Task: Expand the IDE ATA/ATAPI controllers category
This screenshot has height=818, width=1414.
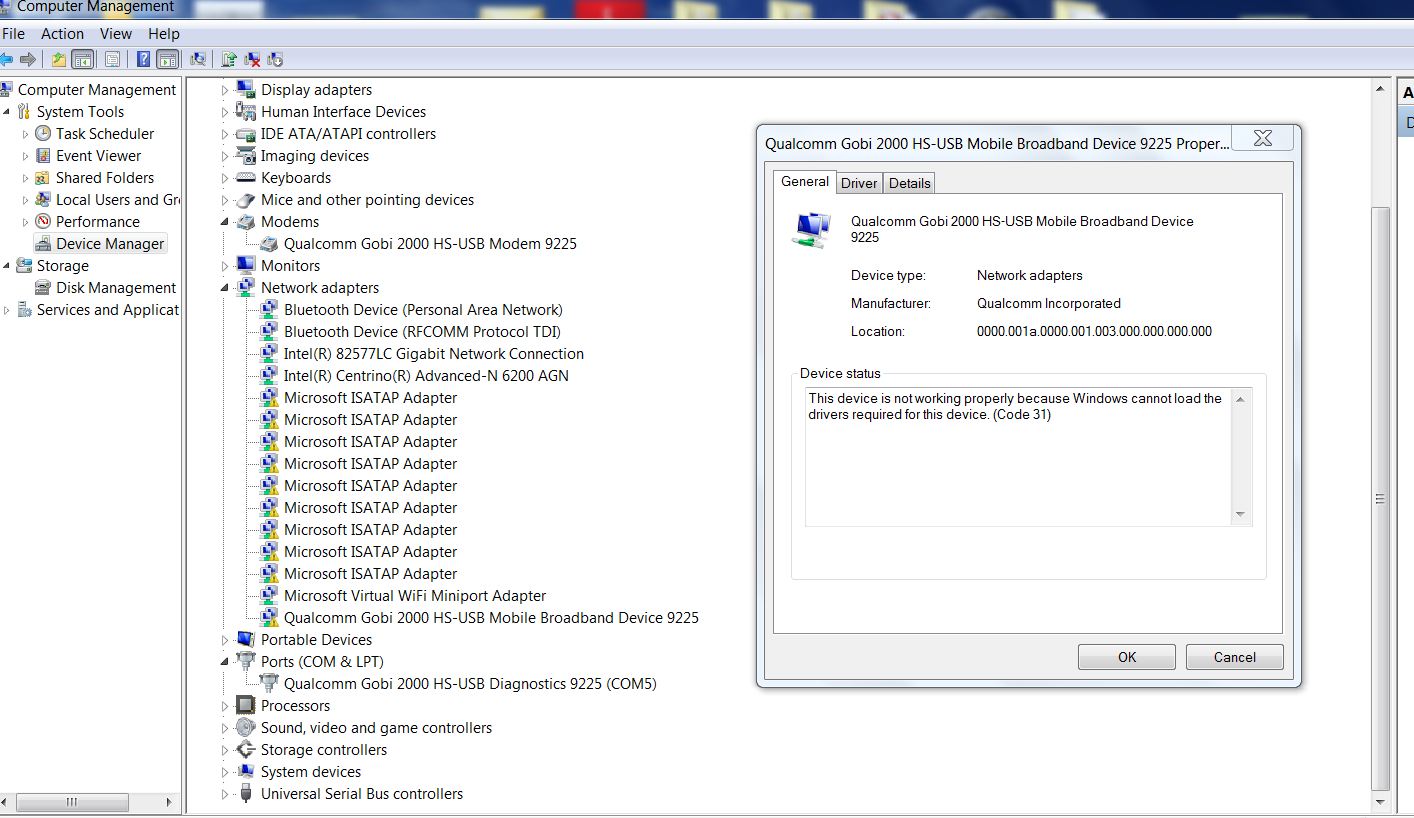Action: tap(225, 133)
